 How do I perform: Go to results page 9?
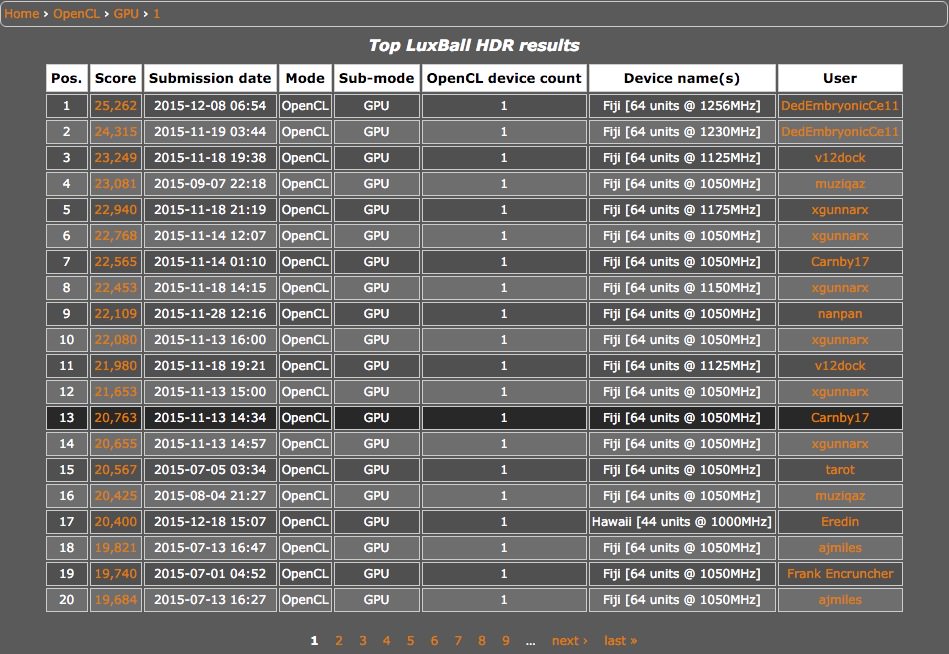505,641
